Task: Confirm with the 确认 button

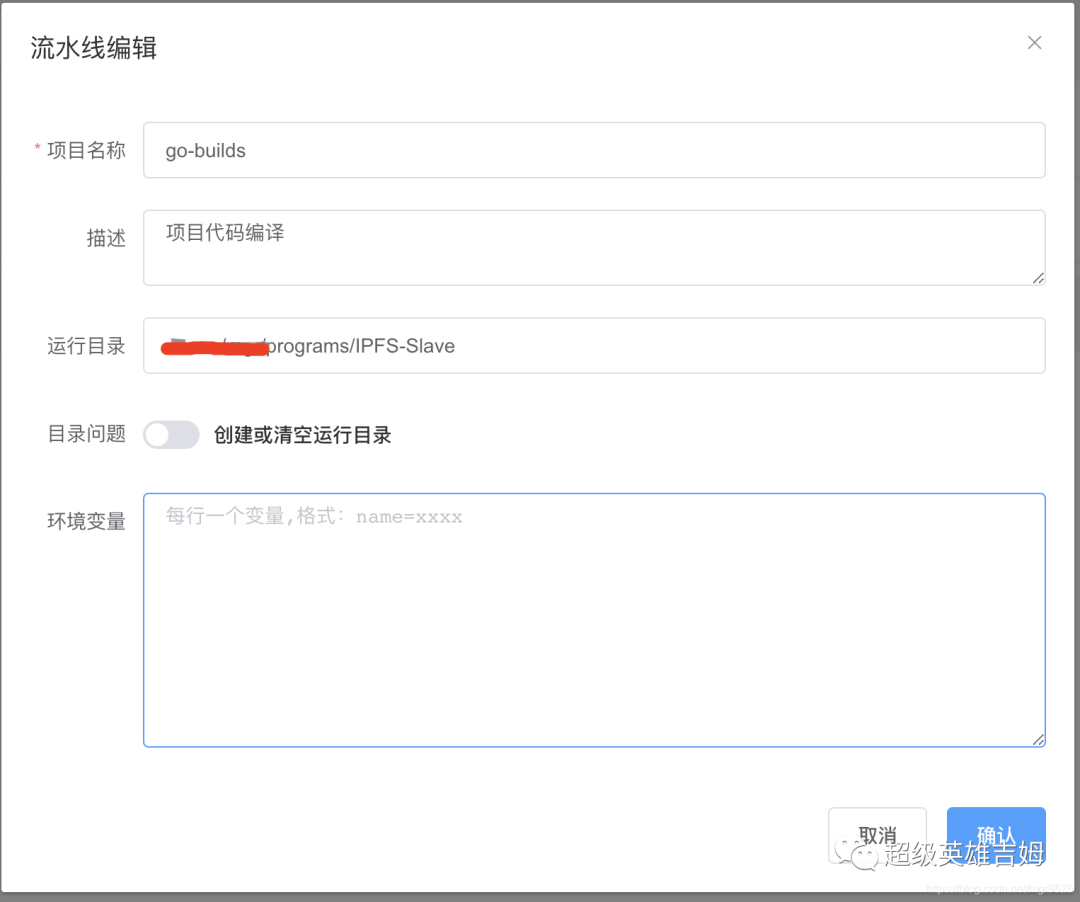Action: pos(996,835)
